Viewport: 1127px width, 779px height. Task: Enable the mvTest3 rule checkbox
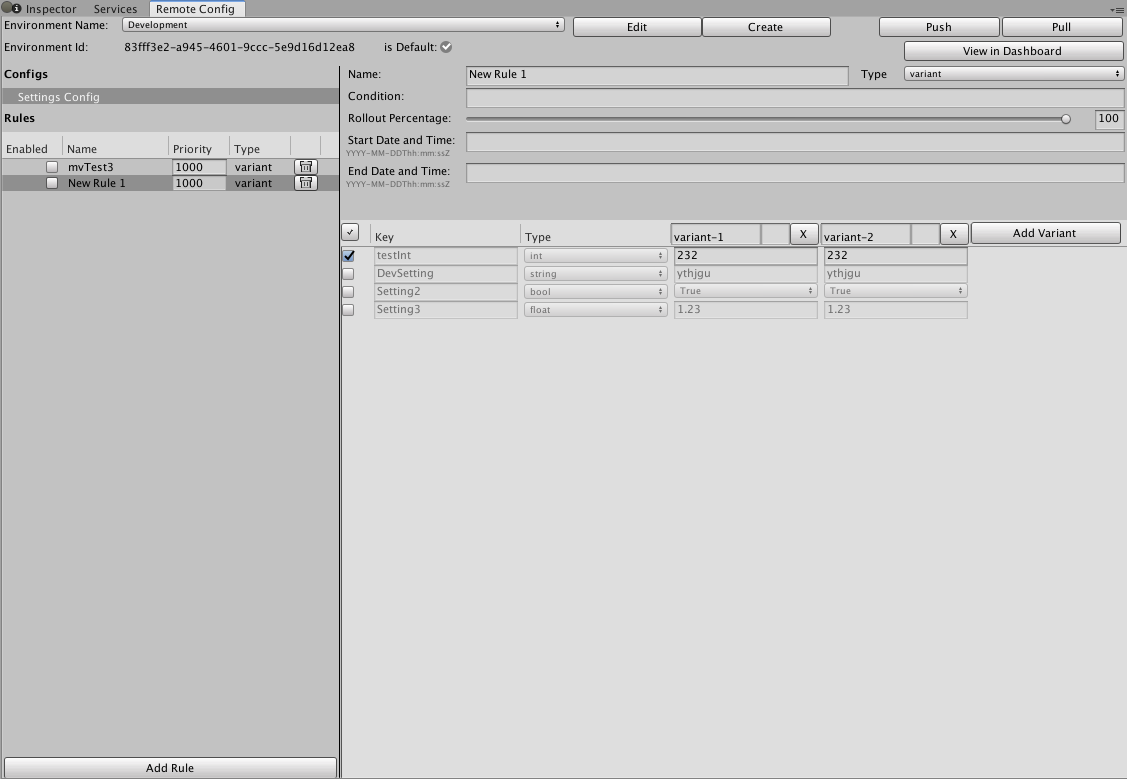point(52,166)
